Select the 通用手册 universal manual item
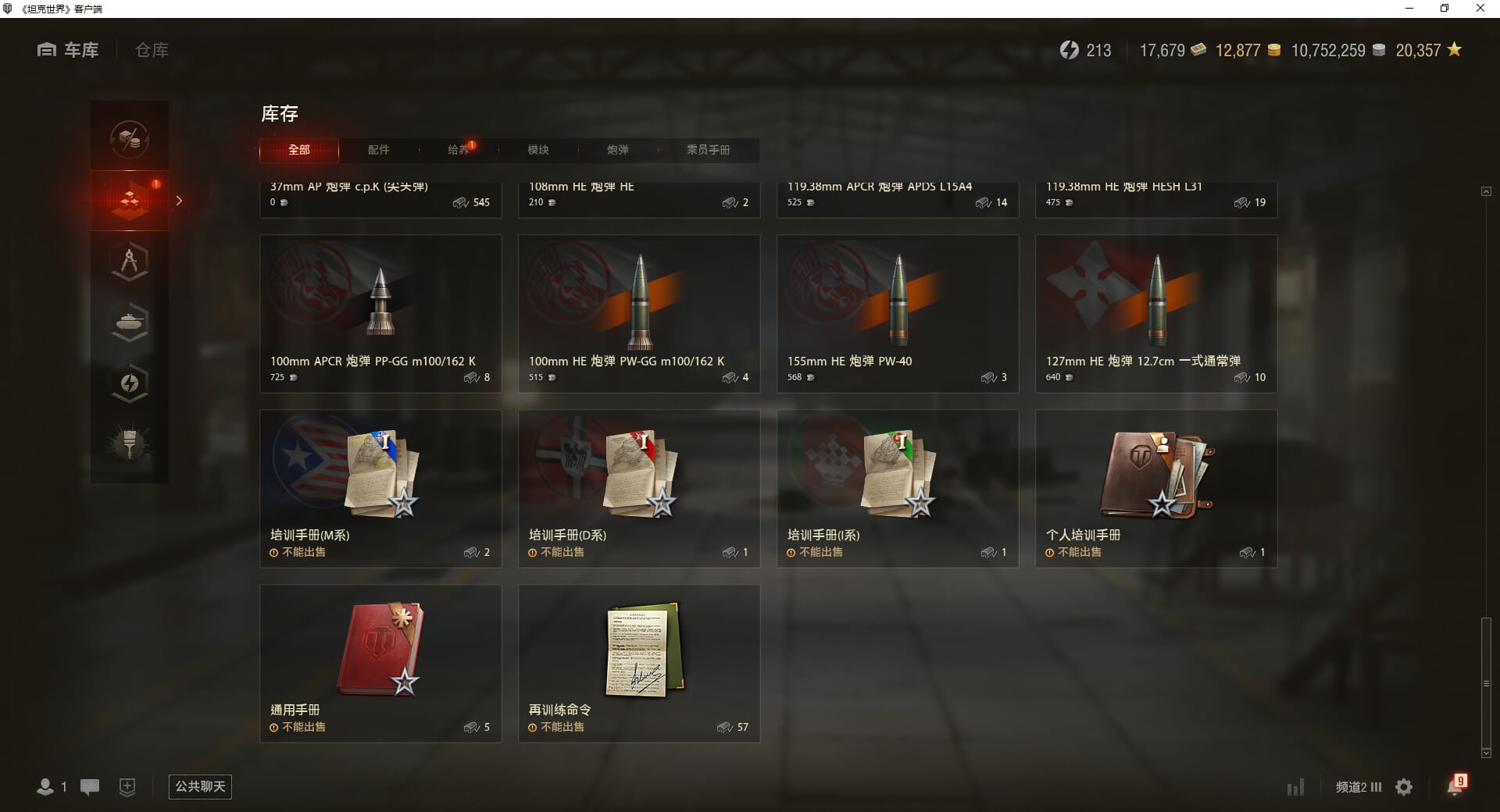Screen dimensions: 1500x812 380,664
